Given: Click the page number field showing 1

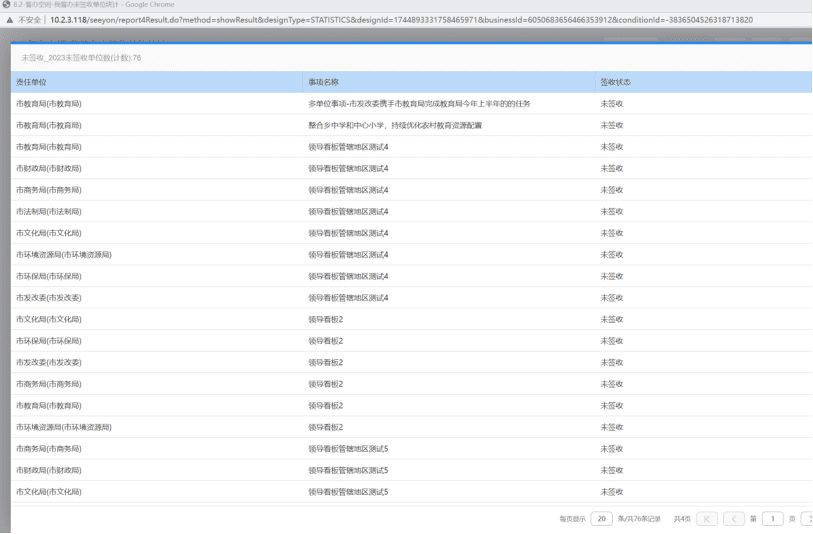Looking at the screenshot, I should 773,519.
